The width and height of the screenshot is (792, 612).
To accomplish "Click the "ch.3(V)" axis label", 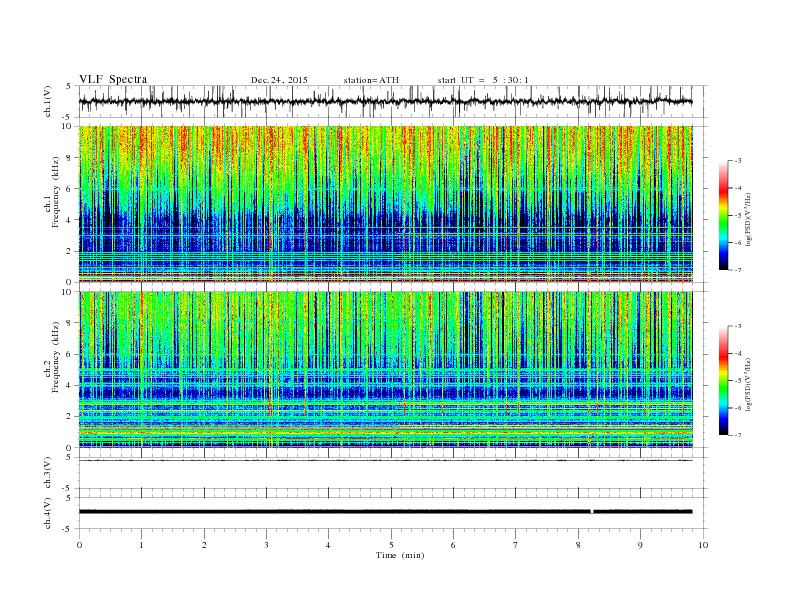I will pyautogui.click(x=48, y=473).
